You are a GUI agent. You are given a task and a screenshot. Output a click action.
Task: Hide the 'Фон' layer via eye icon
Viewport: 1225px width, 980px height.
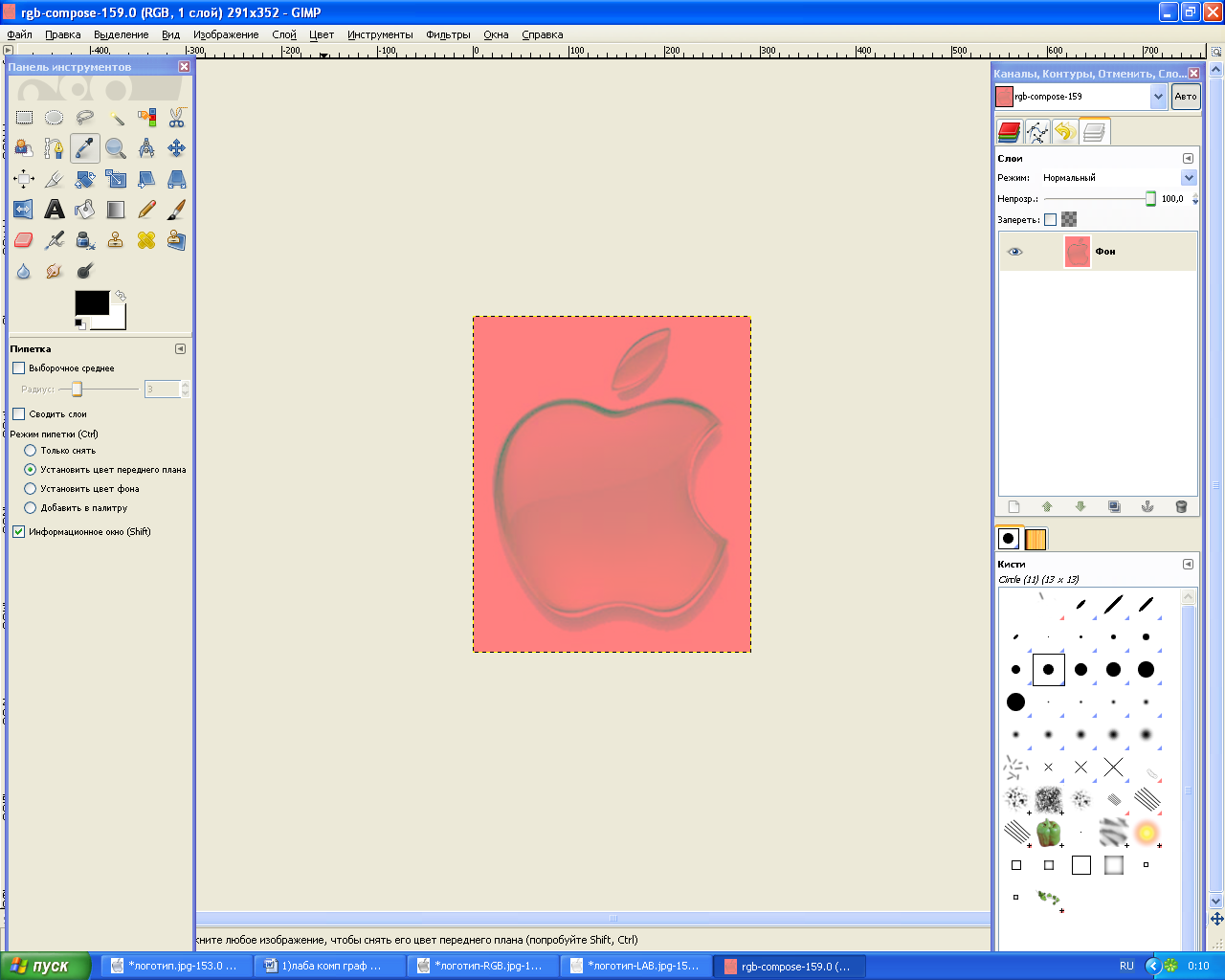coord(1015,252)
